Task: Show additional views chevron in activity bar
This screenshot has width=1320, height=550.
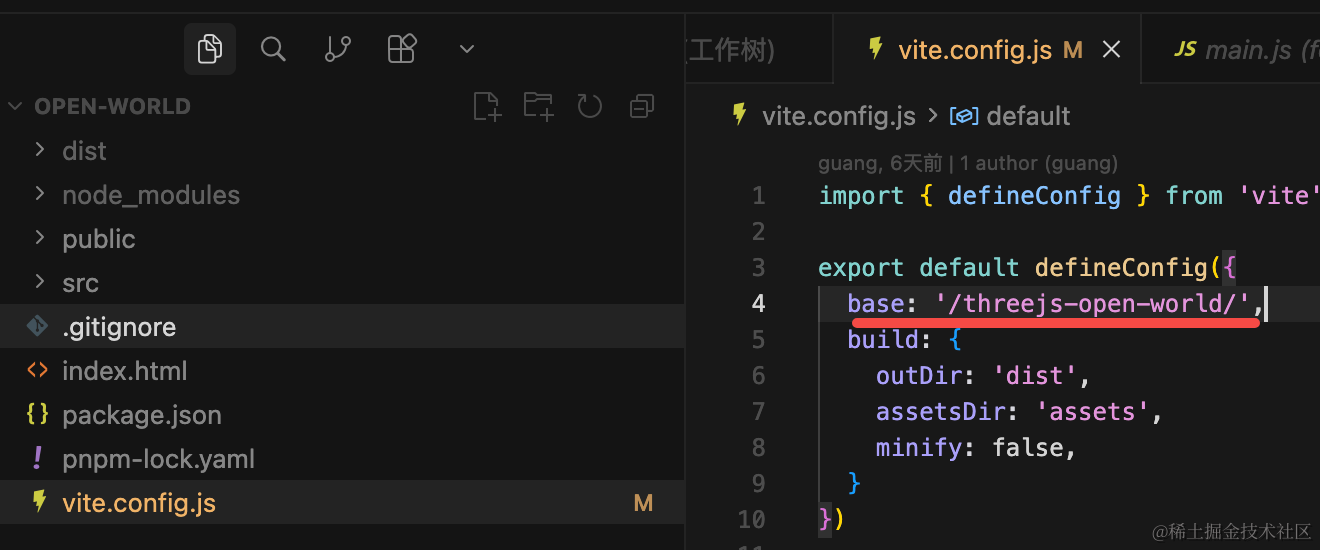Action: tap(466, 49)
